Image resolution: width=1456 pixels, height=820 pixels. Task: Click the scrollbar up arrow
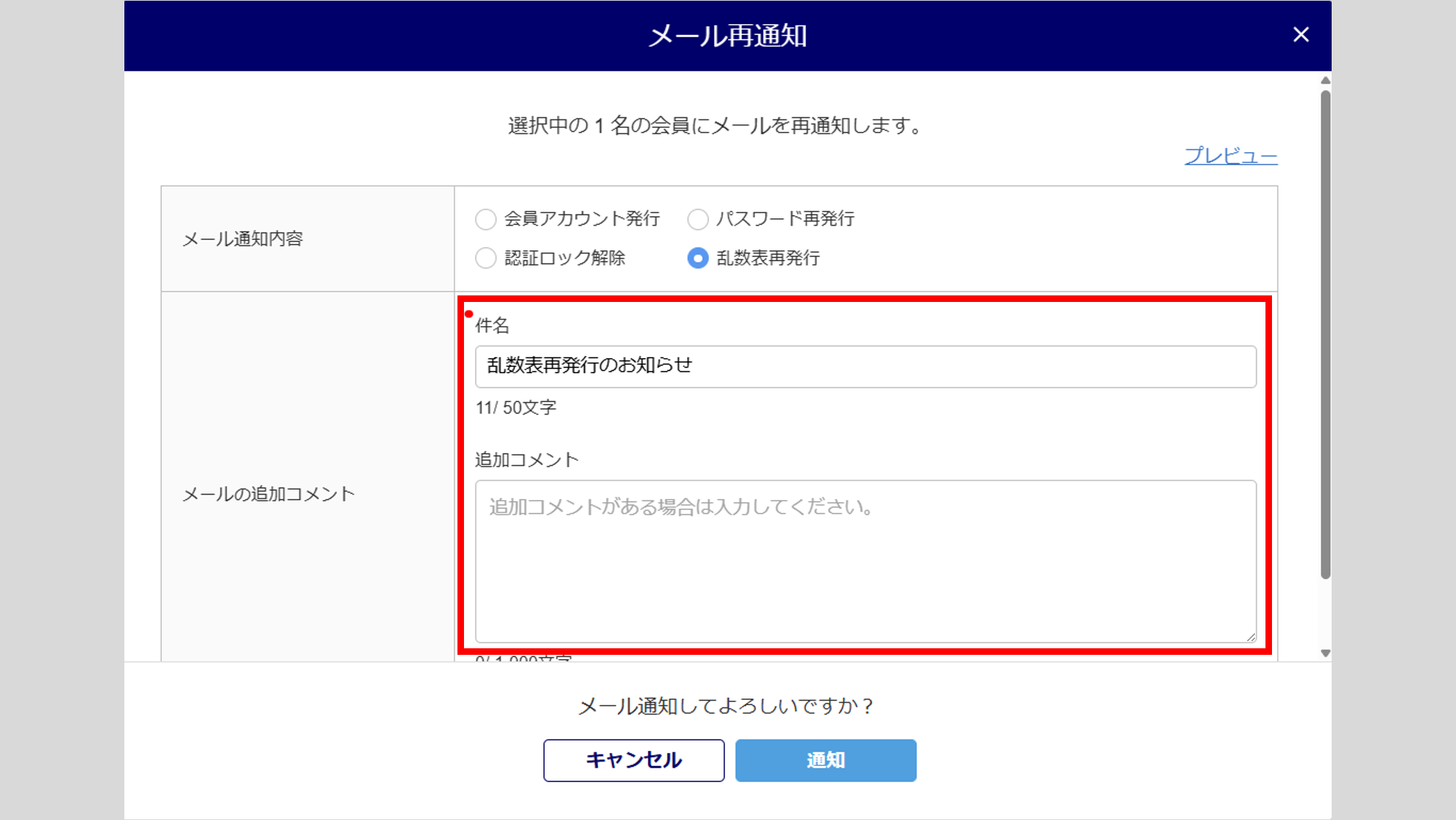pos(1325,81)
